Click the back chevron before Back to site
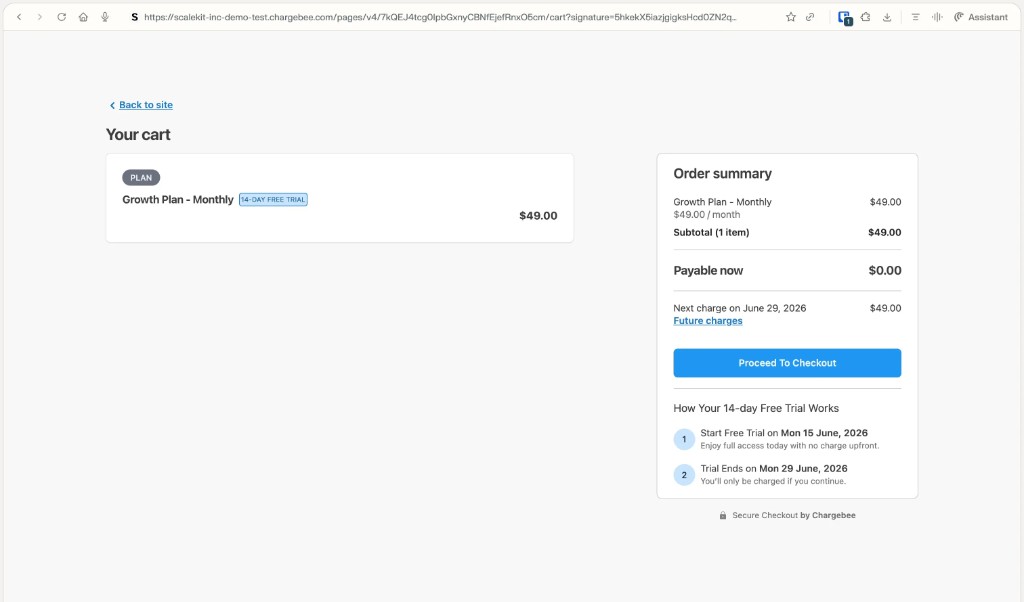Screen dimensions: 1024x602 (x=112, y=105)
